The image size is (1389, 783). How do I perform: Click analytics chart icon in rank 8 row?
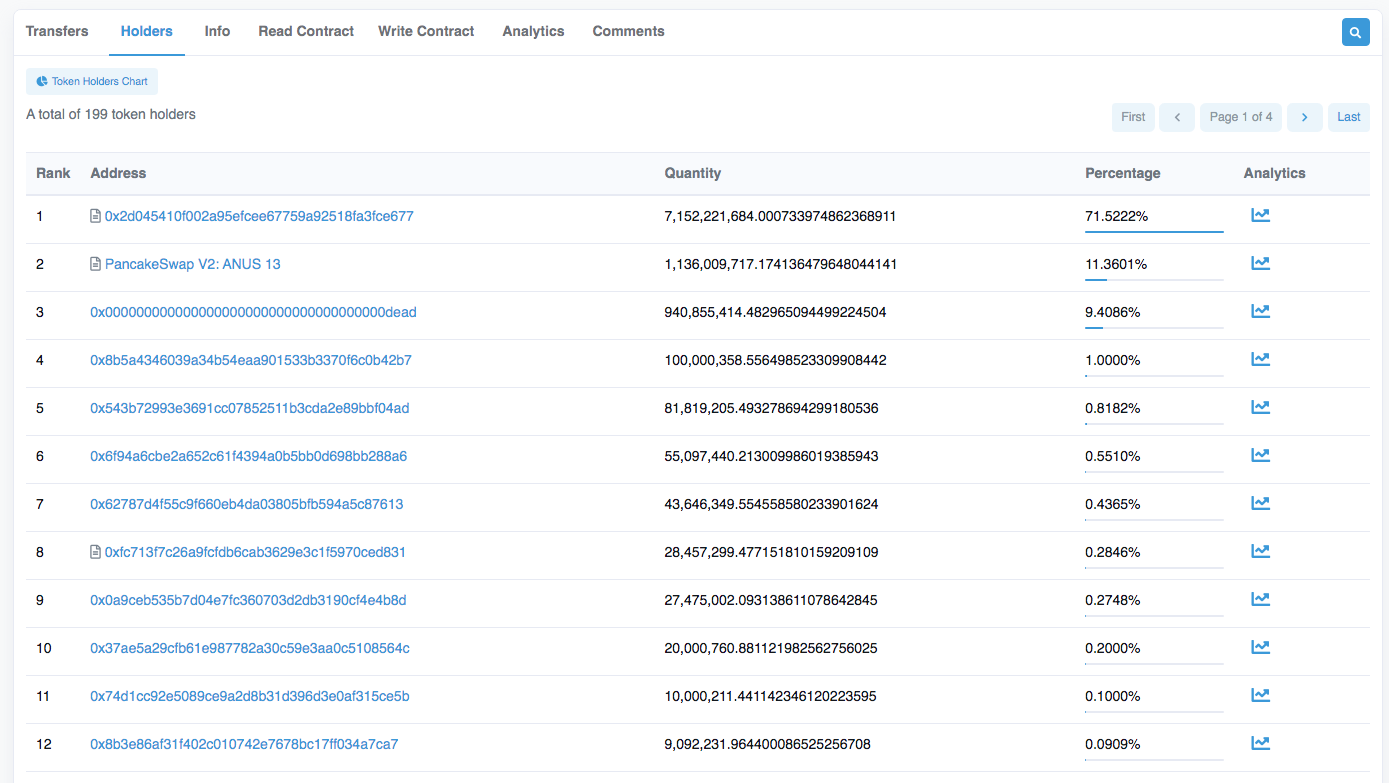[1260, 551]
